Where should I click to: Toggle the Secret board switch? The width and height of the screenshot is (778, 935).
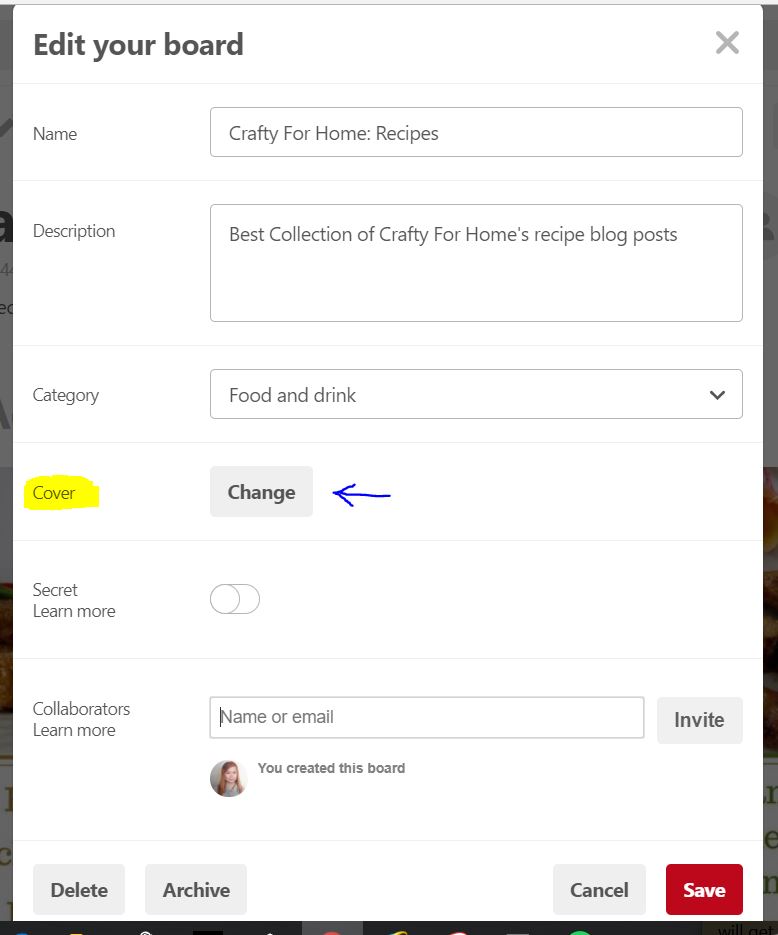click(235, 599)
